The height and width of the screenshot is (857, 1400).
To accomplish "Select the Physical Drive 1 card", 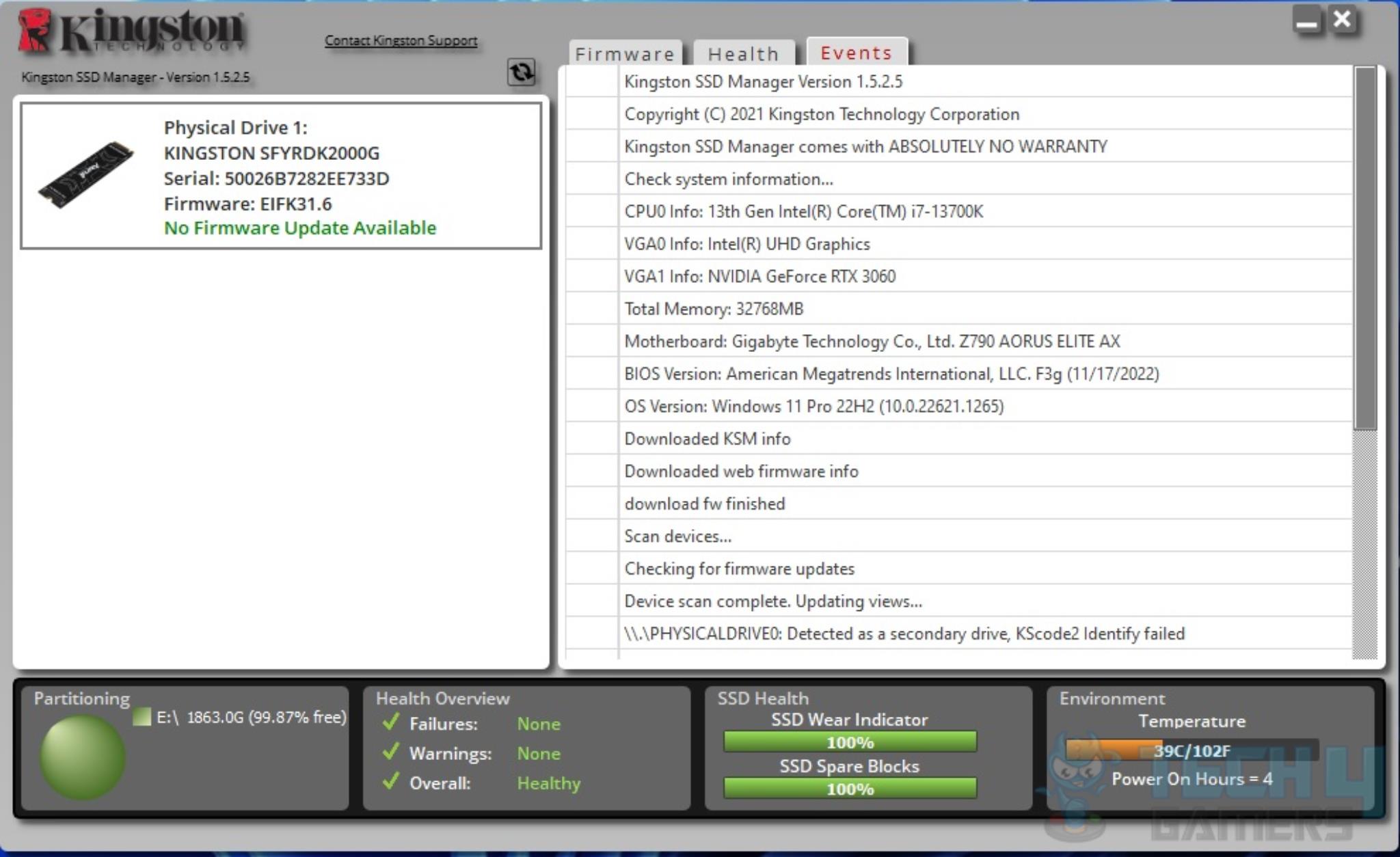I will point(281,176).
